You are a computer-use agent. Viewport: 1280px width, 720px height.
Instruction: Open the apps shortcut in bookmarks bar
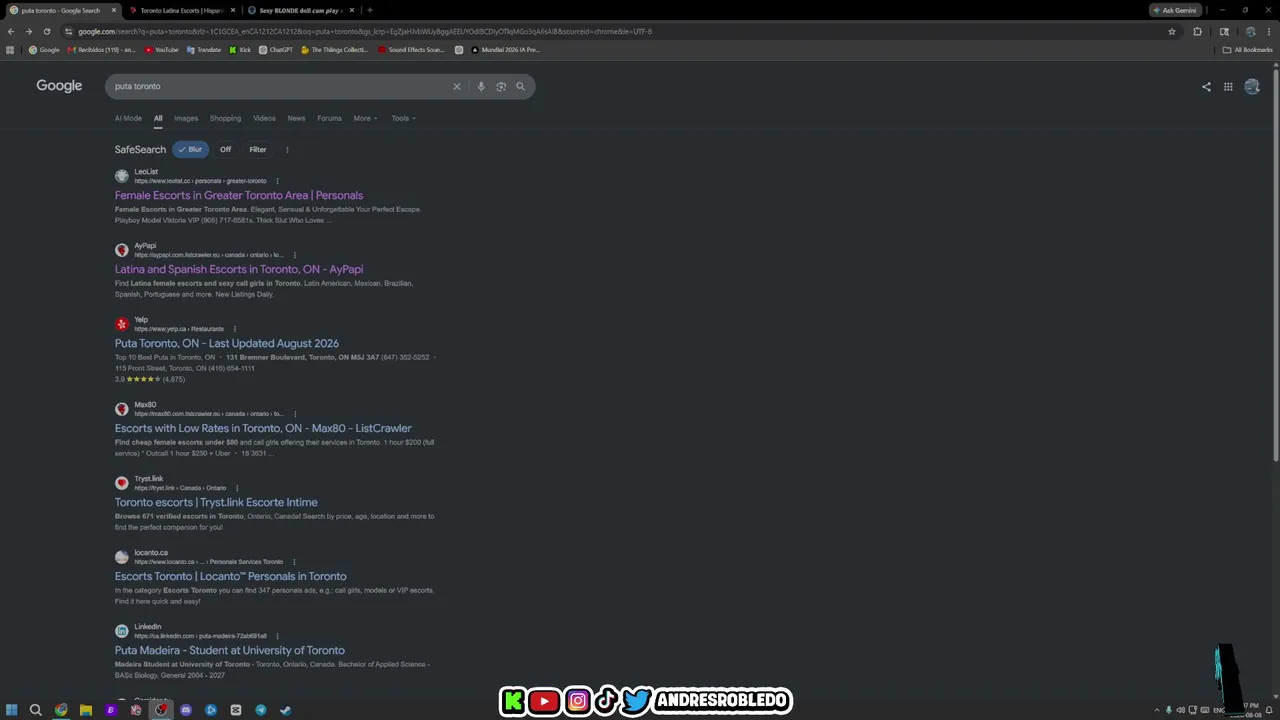click(x=11, y=50)
